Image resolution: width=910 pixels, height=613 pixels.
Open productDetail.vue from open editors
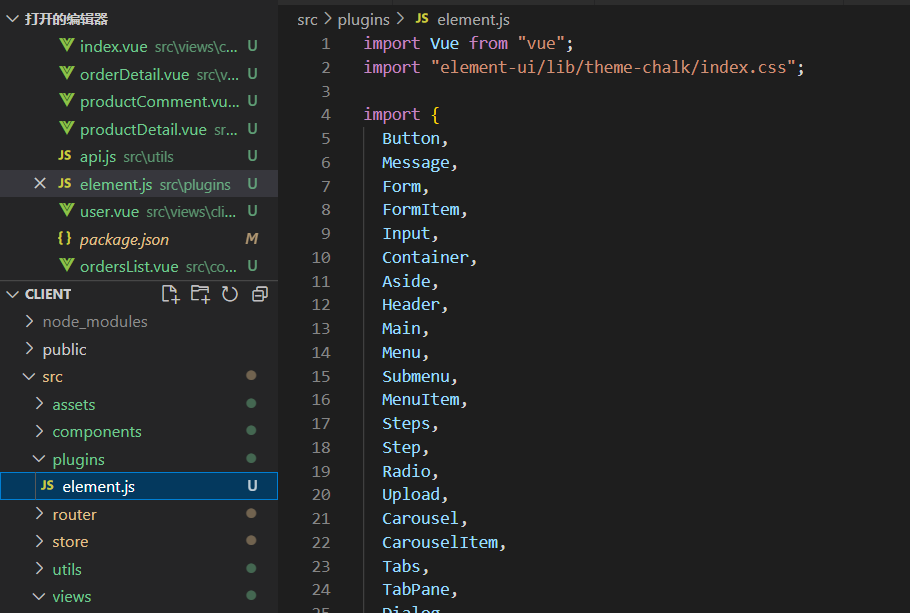pos(139,128)
